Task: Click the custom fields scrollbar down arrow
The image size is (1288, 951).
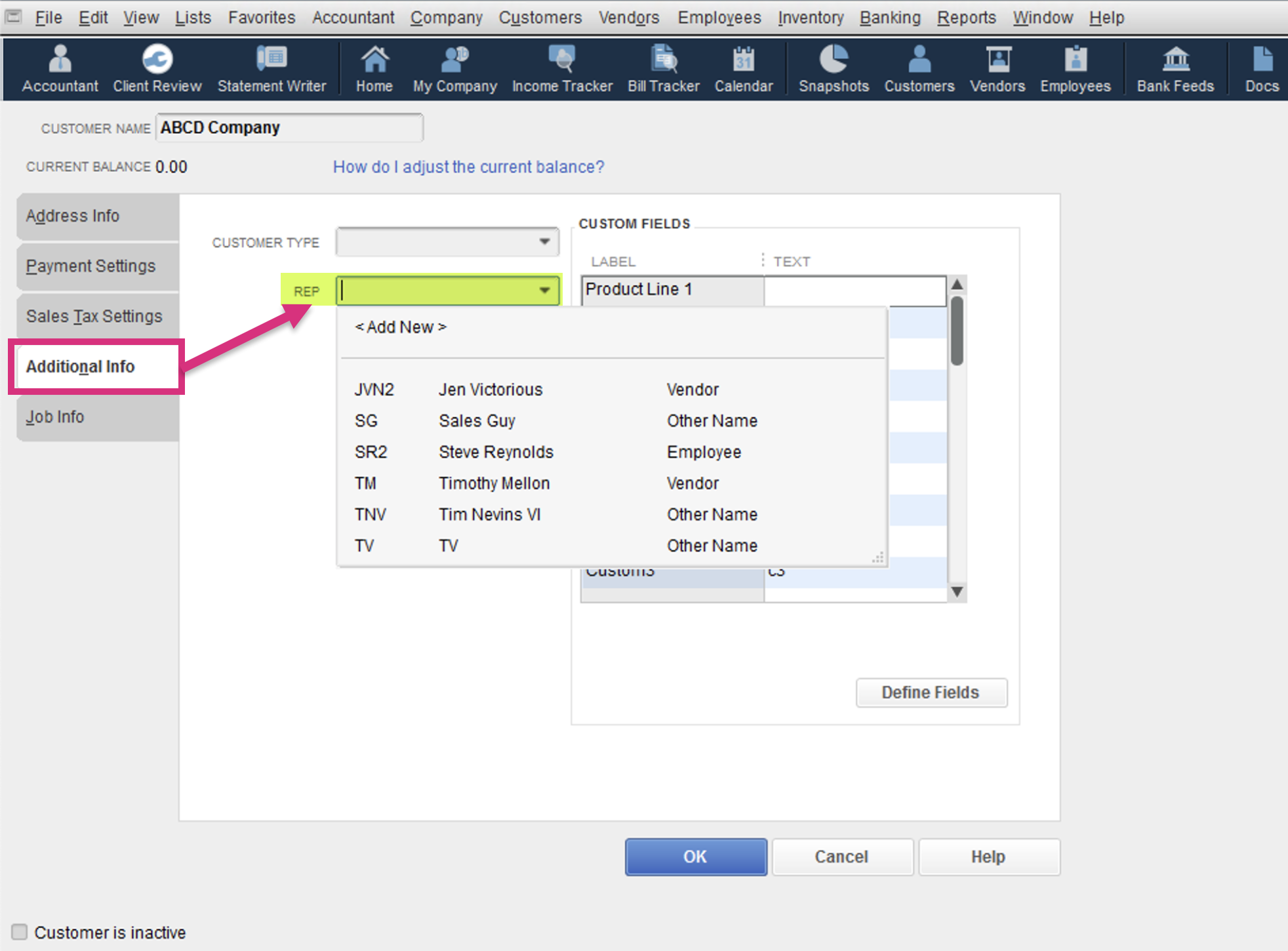Action: [x=957, y=592]
